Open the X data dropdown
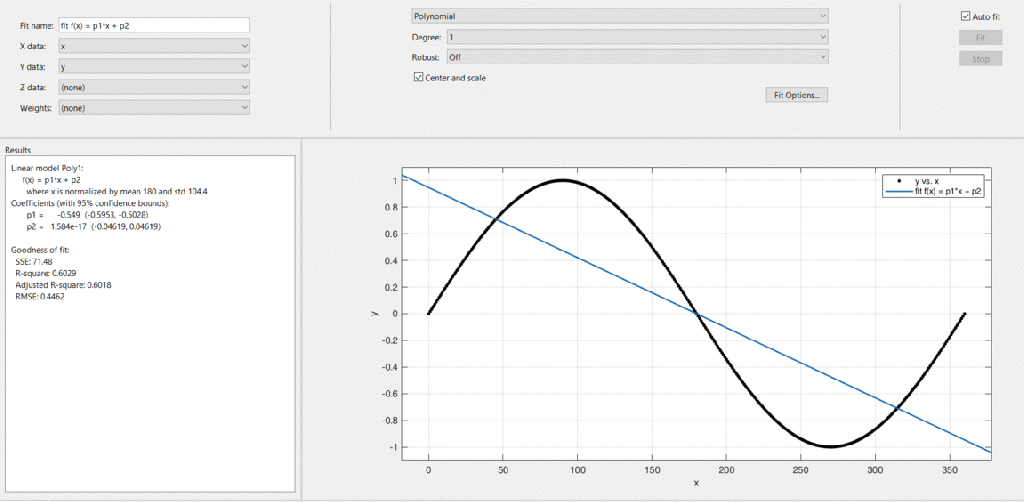Image resolution: width=1024 pixels, height=502 pixels. click(x=153, y=46)
